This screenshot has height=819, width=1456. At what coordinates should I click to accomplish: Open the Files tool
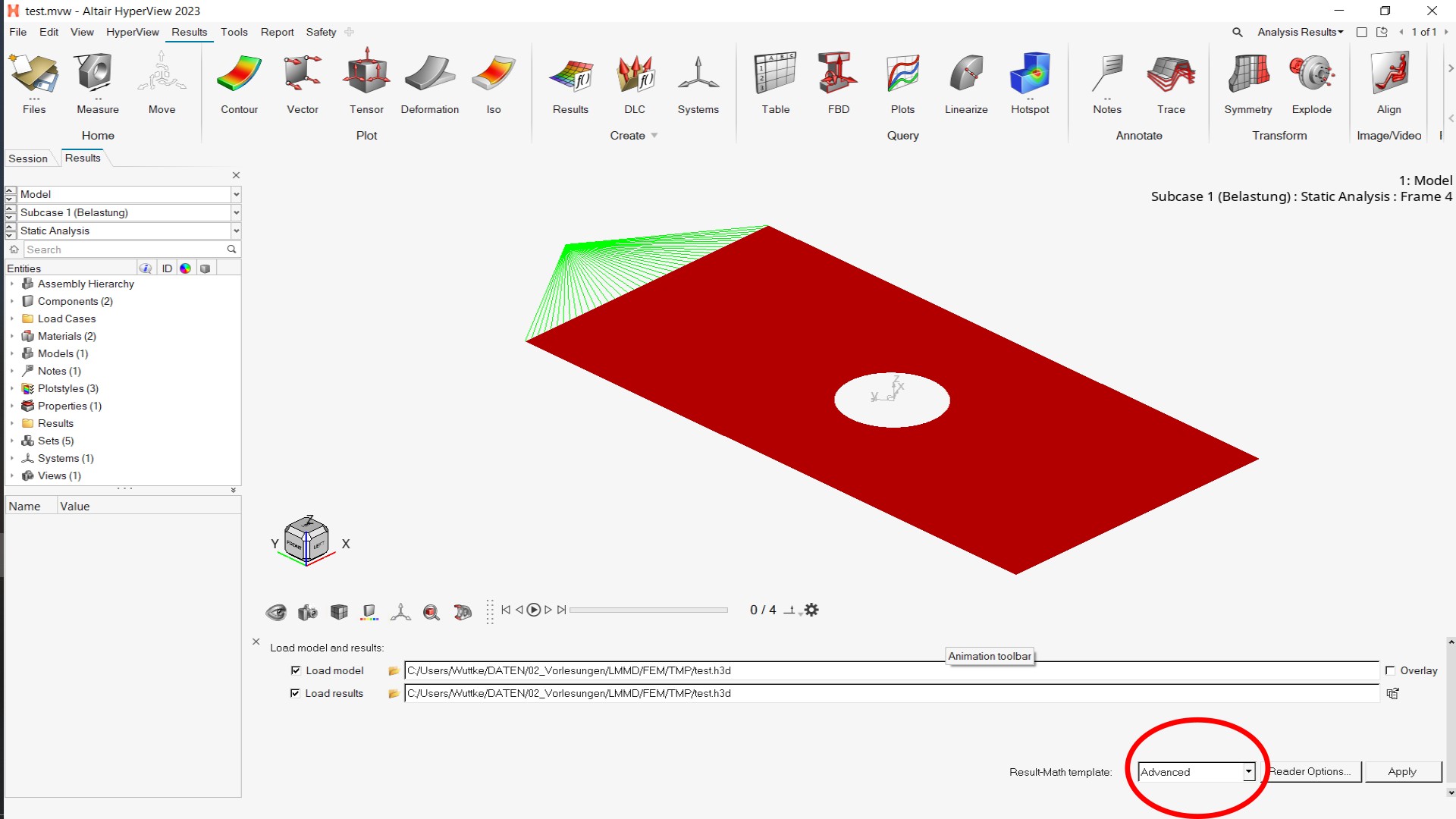coord(33,74)
